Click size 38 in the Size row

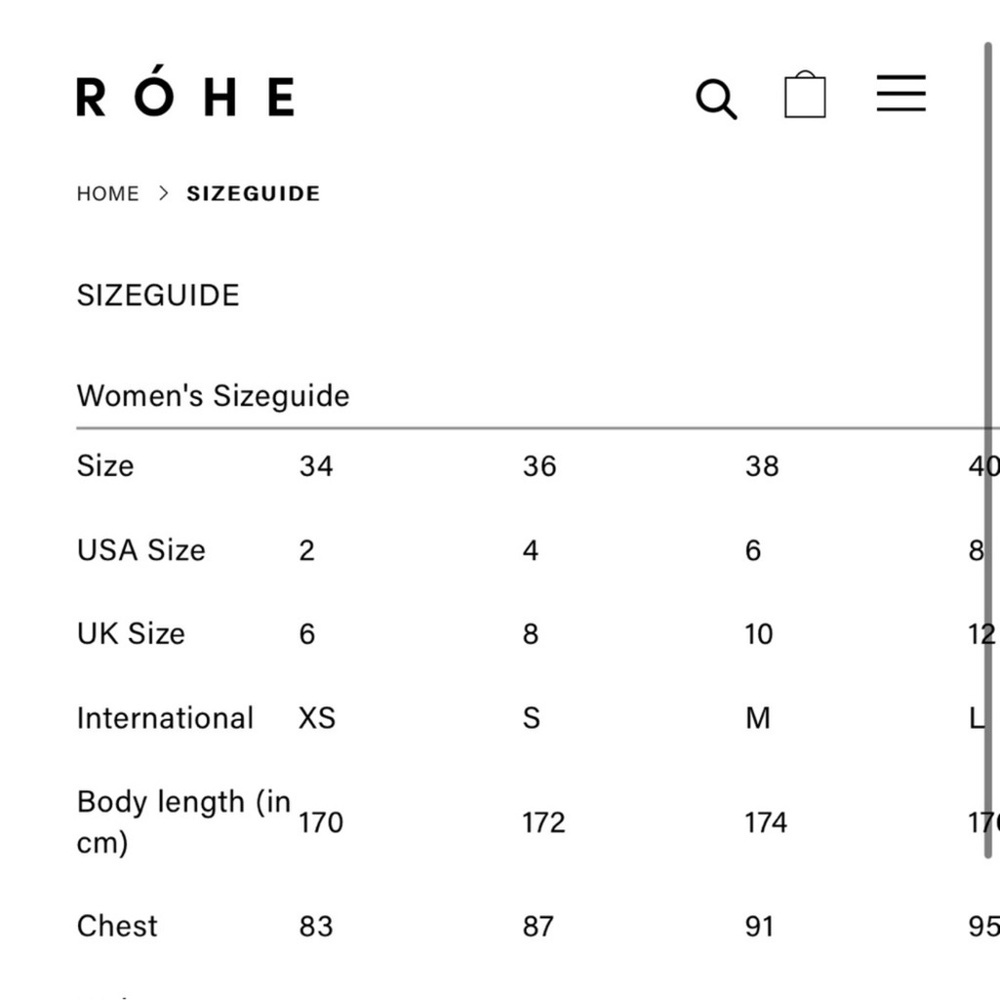click(x=761, y=466)
